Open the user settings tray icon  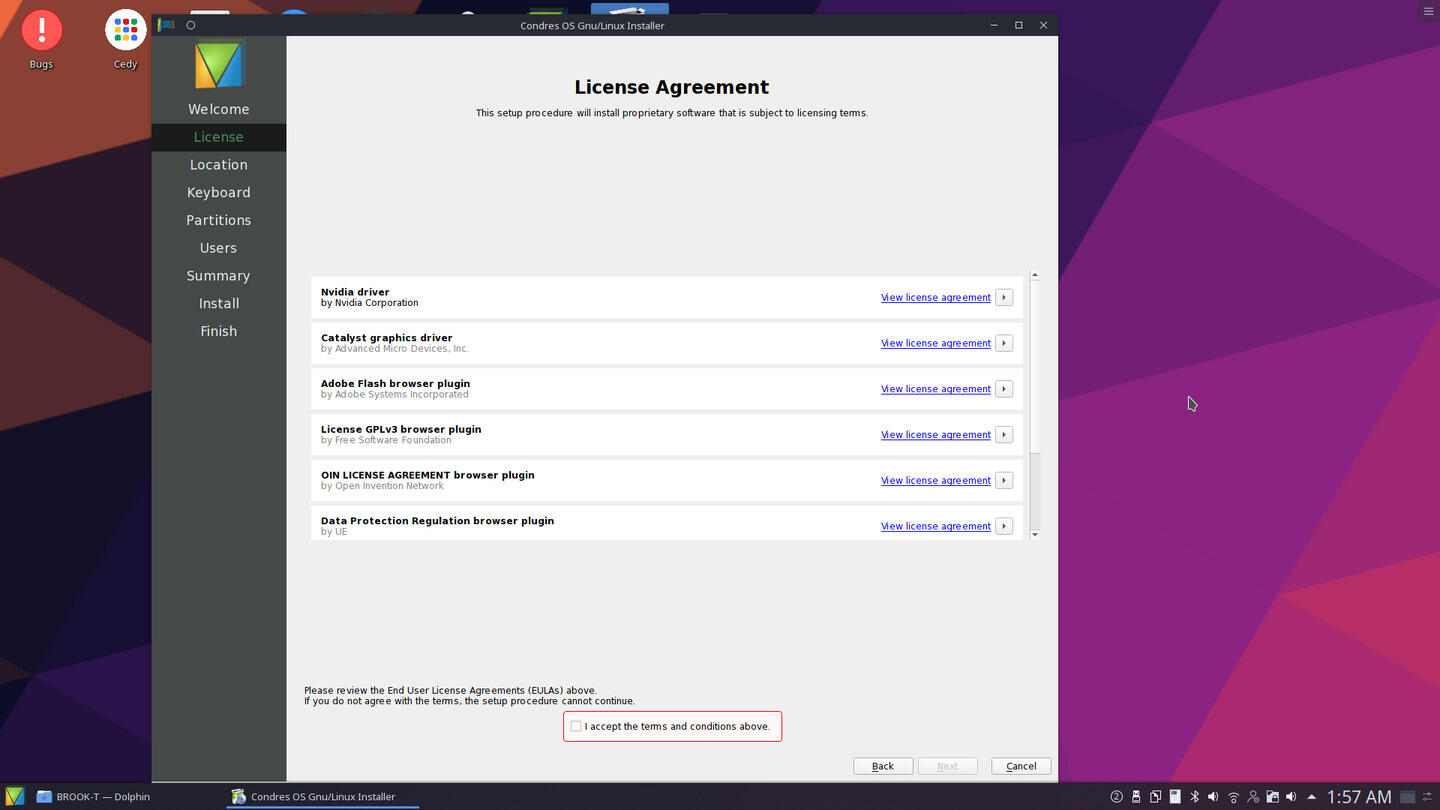pos(1253,797)
